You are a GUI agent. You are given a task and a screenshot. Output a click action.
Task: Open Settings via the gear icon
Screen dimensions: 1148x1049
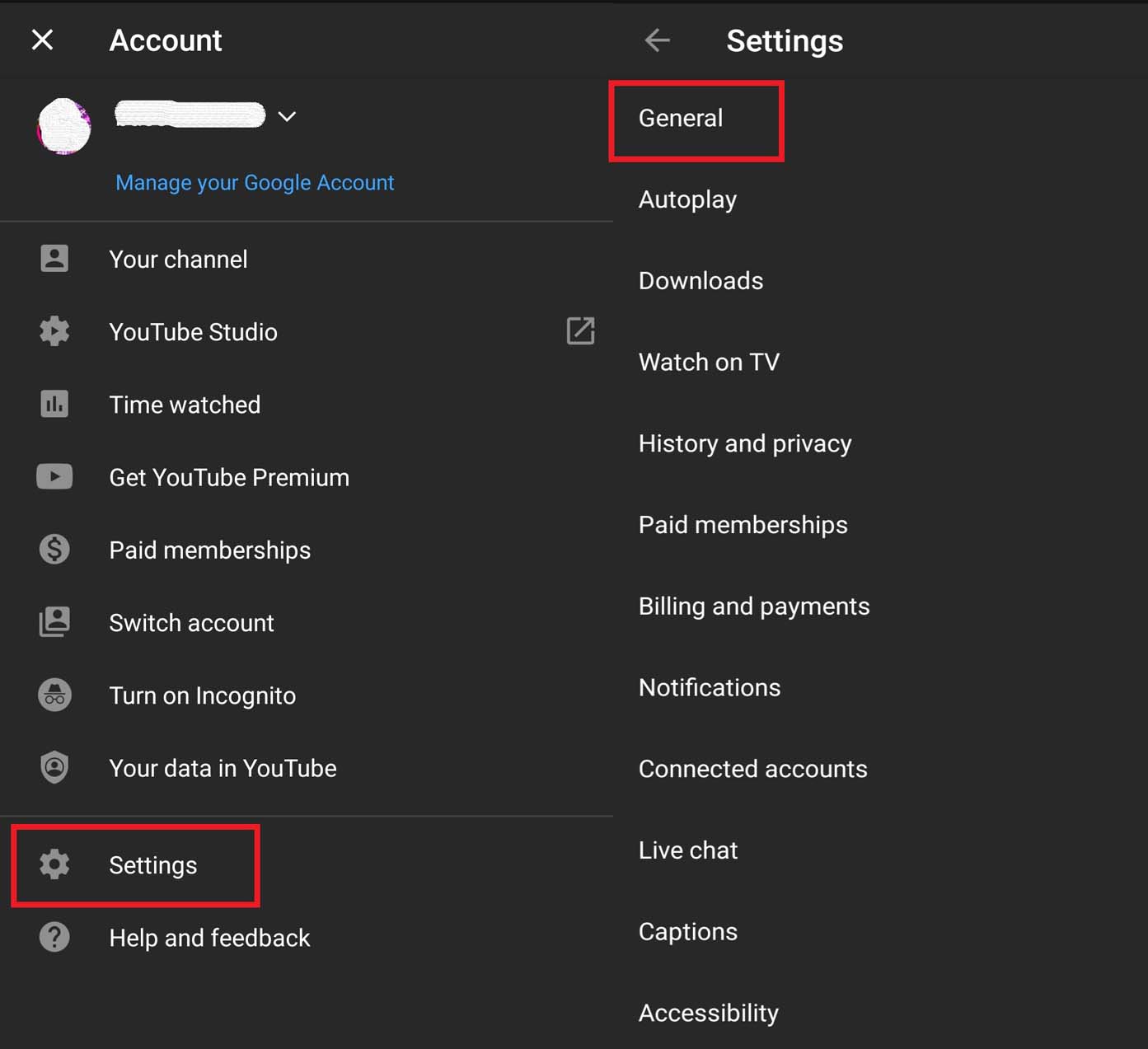tap(54, 864)
